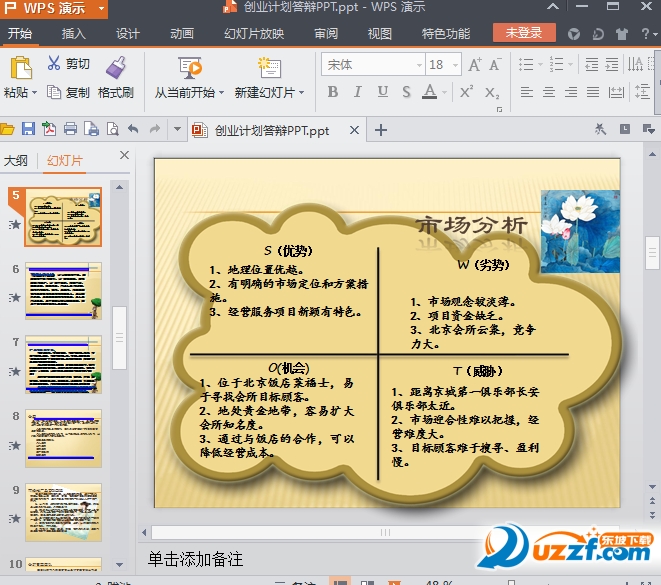661x585 pixels.
Task: Toggle underline formatting
Action: point(382,91)
